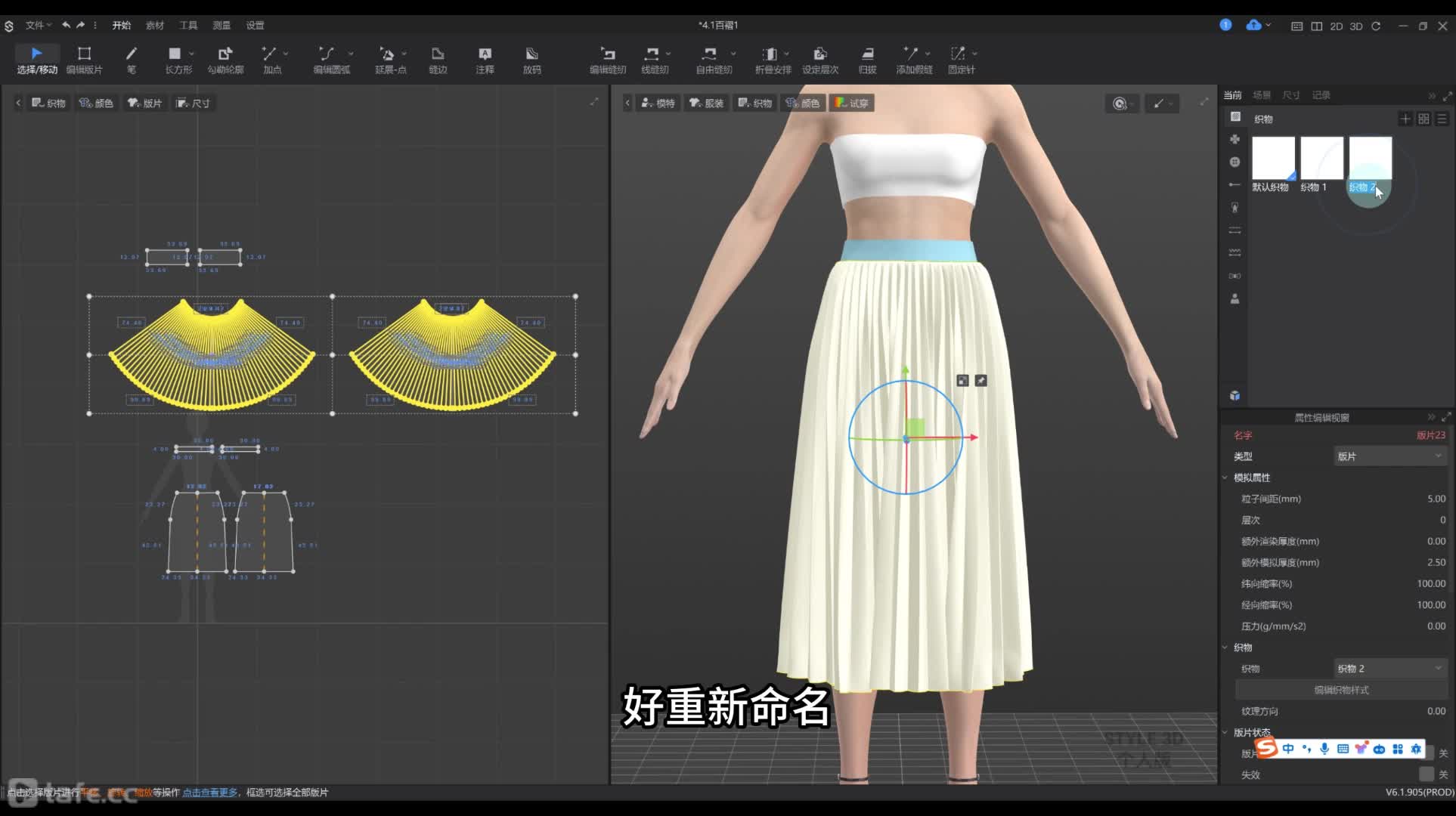Select the 注释 annotation tool
This screenshot has height=816, width=1456.
click(485, 60)
